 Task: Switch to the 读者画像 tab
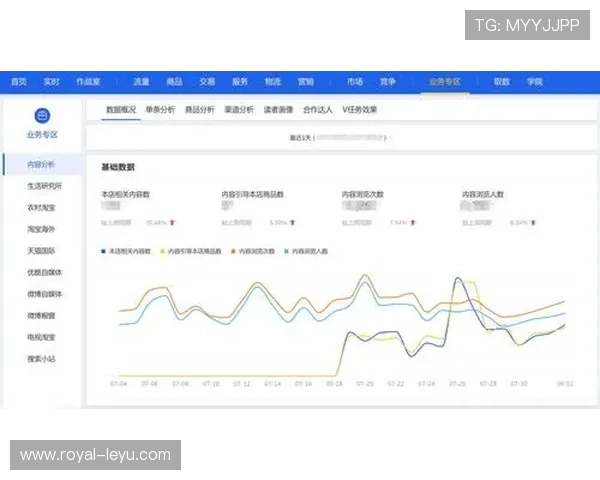[x=279, y=110]
